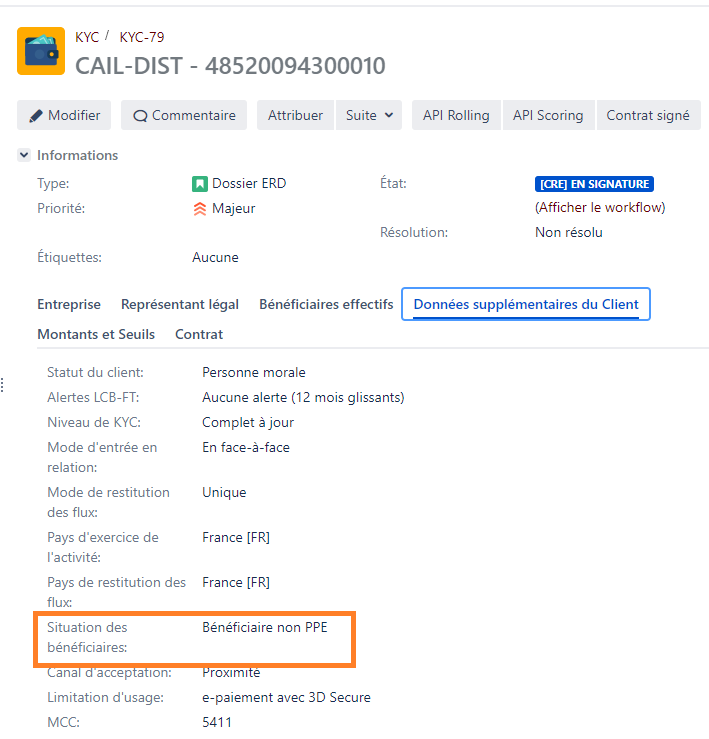The image size is (709, 739).
Task: Click the KYC project breadcrumb link
Action: (x=87, y=37)
